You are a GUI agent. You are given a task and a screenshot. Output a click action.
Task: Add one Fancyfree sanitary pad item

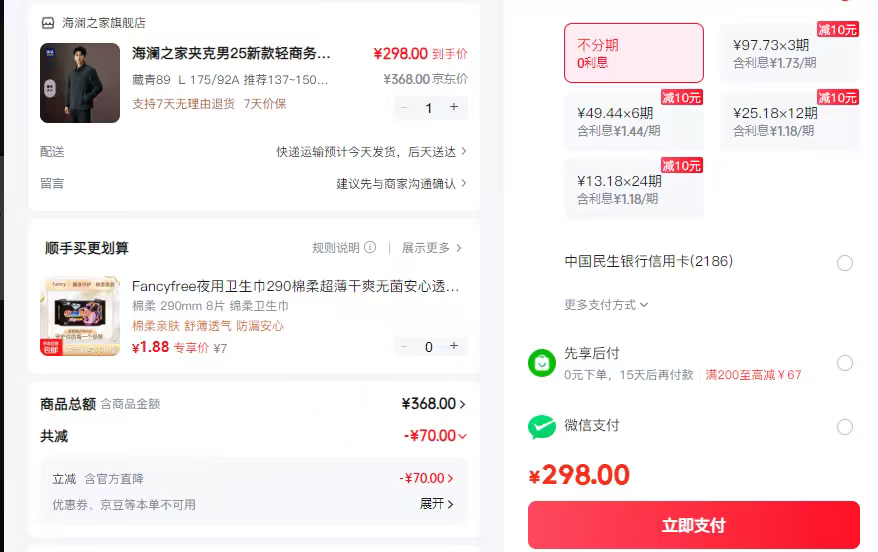click(x=454, y=346)
